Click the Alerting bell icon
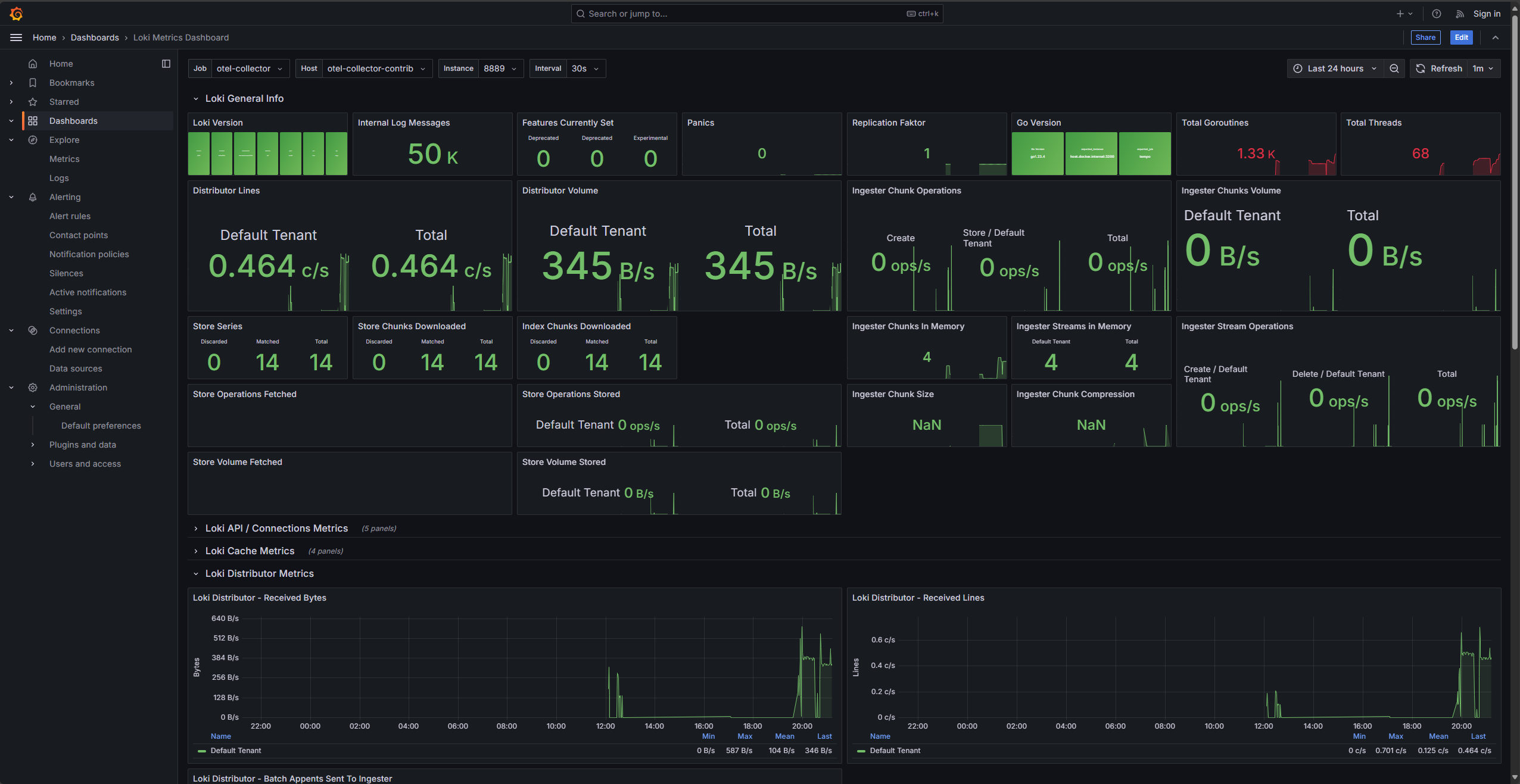This screenshot has width=1520, height=784. coord(33,197)
